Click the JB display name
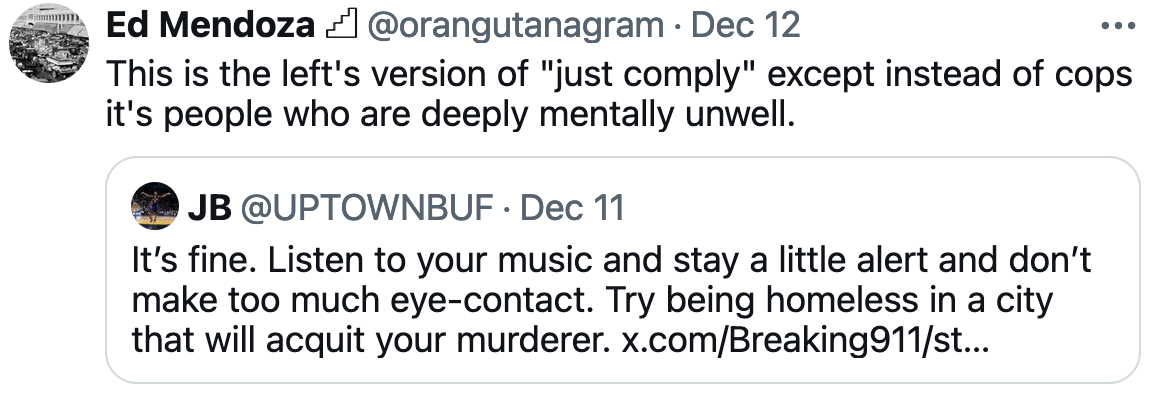Viewport: 1160px width, 404px height. (210, 207)
